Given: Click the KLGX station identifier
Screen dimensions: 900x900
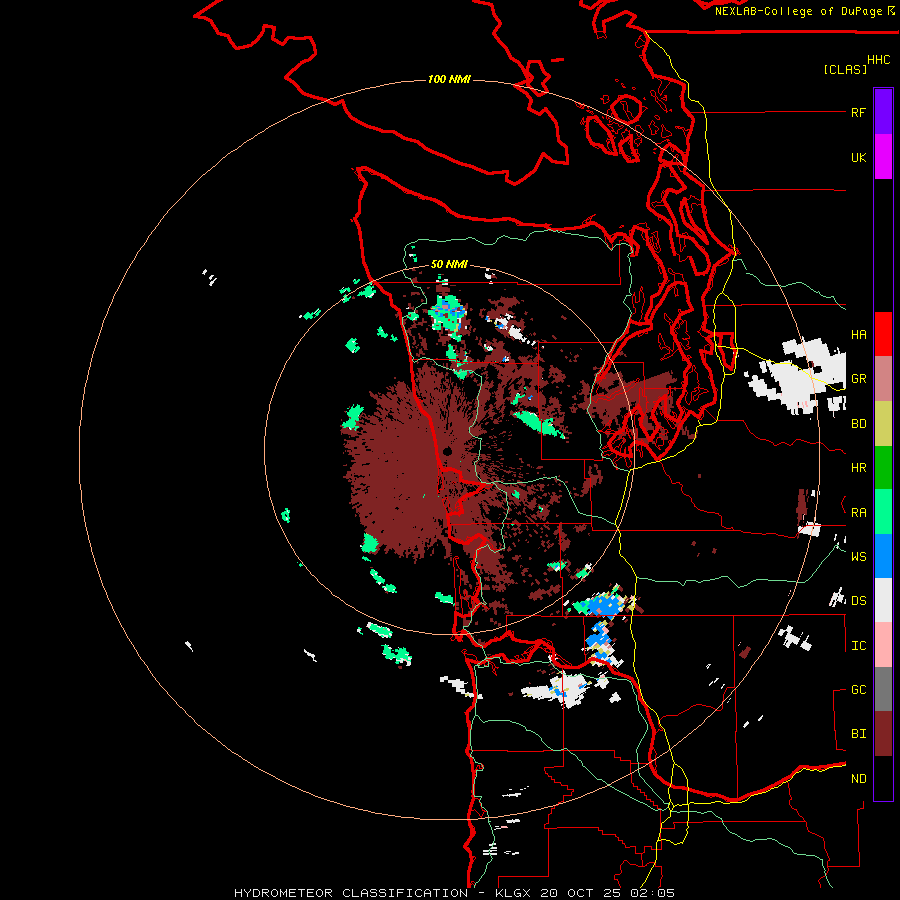Looking at the screenshot, I should pyautogui.click(x=512, y=893).
